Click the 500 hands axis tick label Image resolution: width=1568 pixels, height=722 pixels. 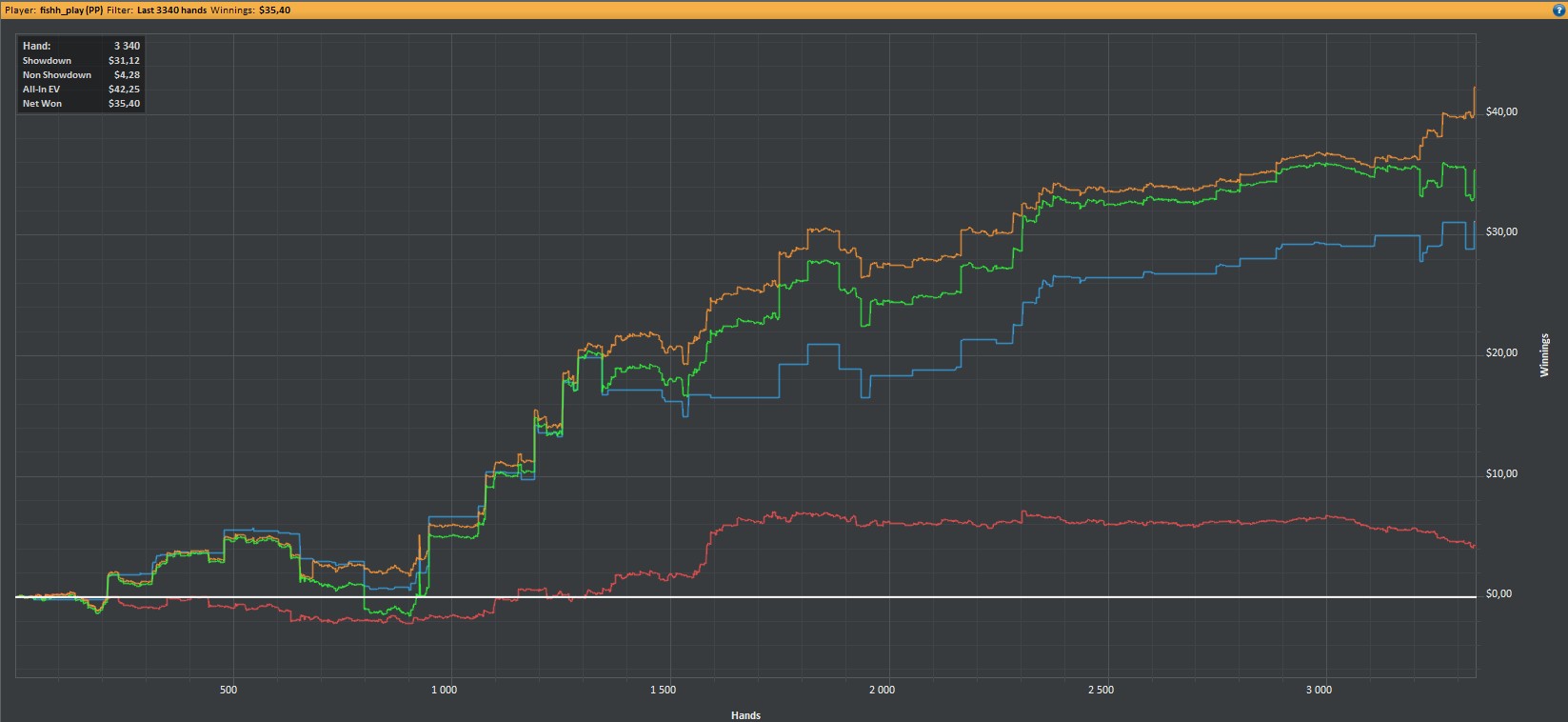click(x=228, y=690)
